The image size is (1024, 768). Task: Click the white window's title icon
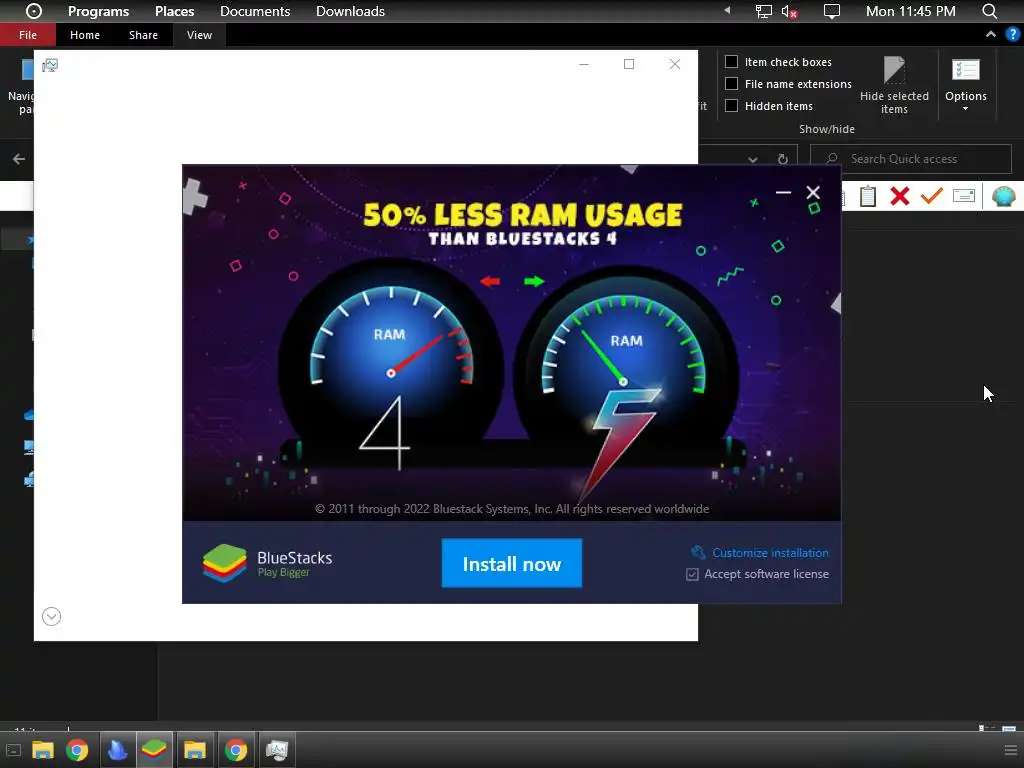[50, 65]
